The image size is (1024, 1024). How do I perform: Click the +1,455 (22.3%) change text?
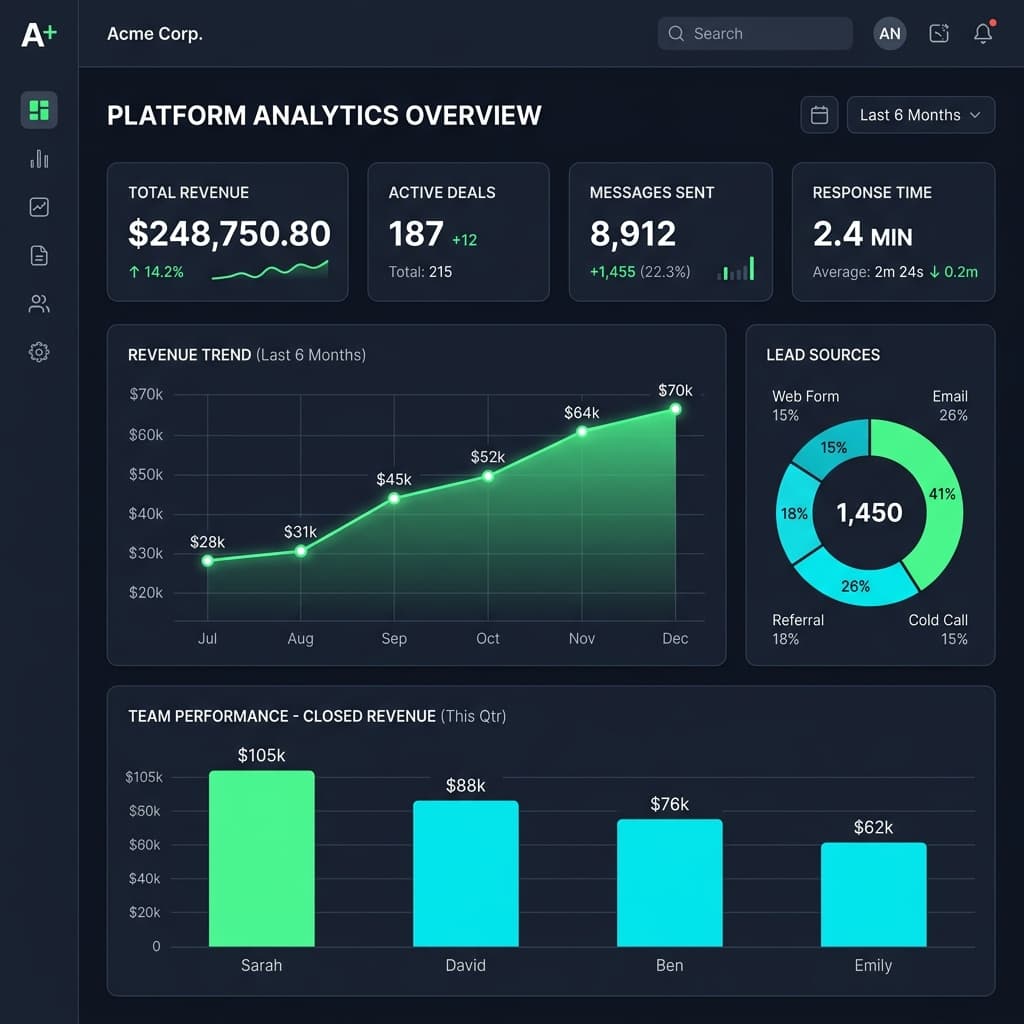pos(640,272)
